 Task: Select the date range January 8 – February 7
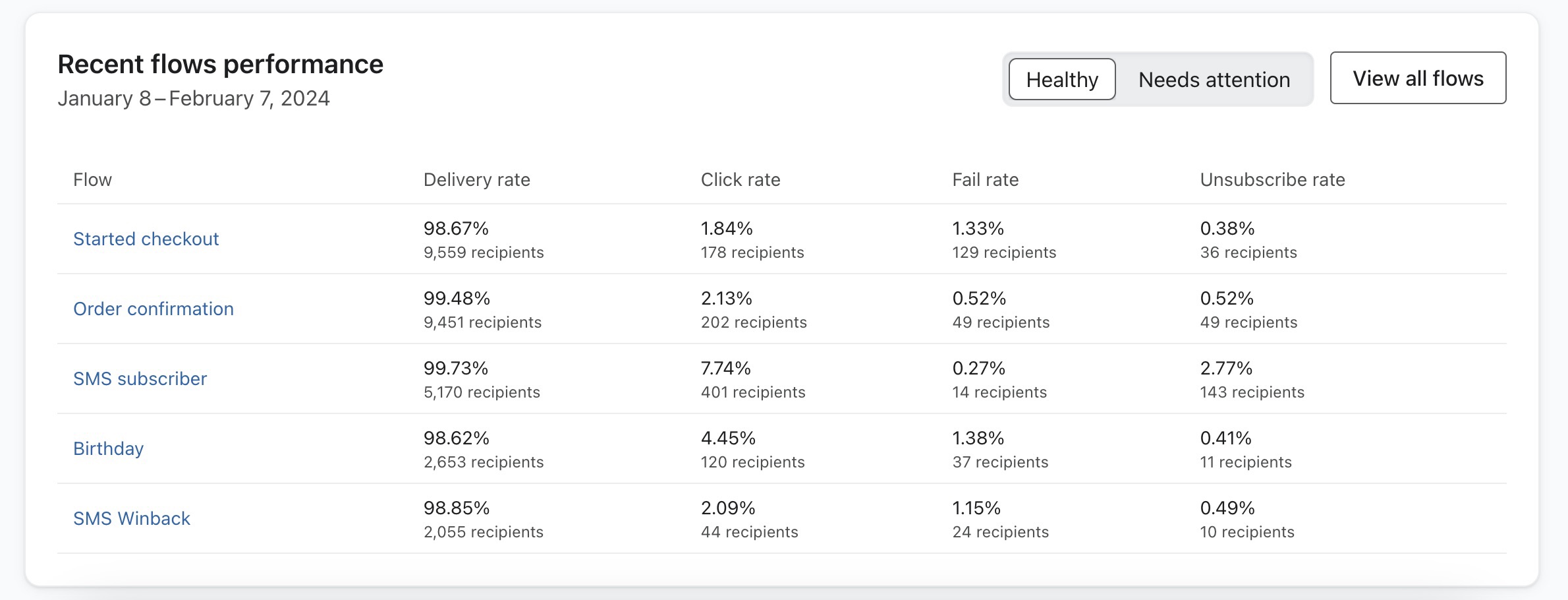click(x=194, y=98)
